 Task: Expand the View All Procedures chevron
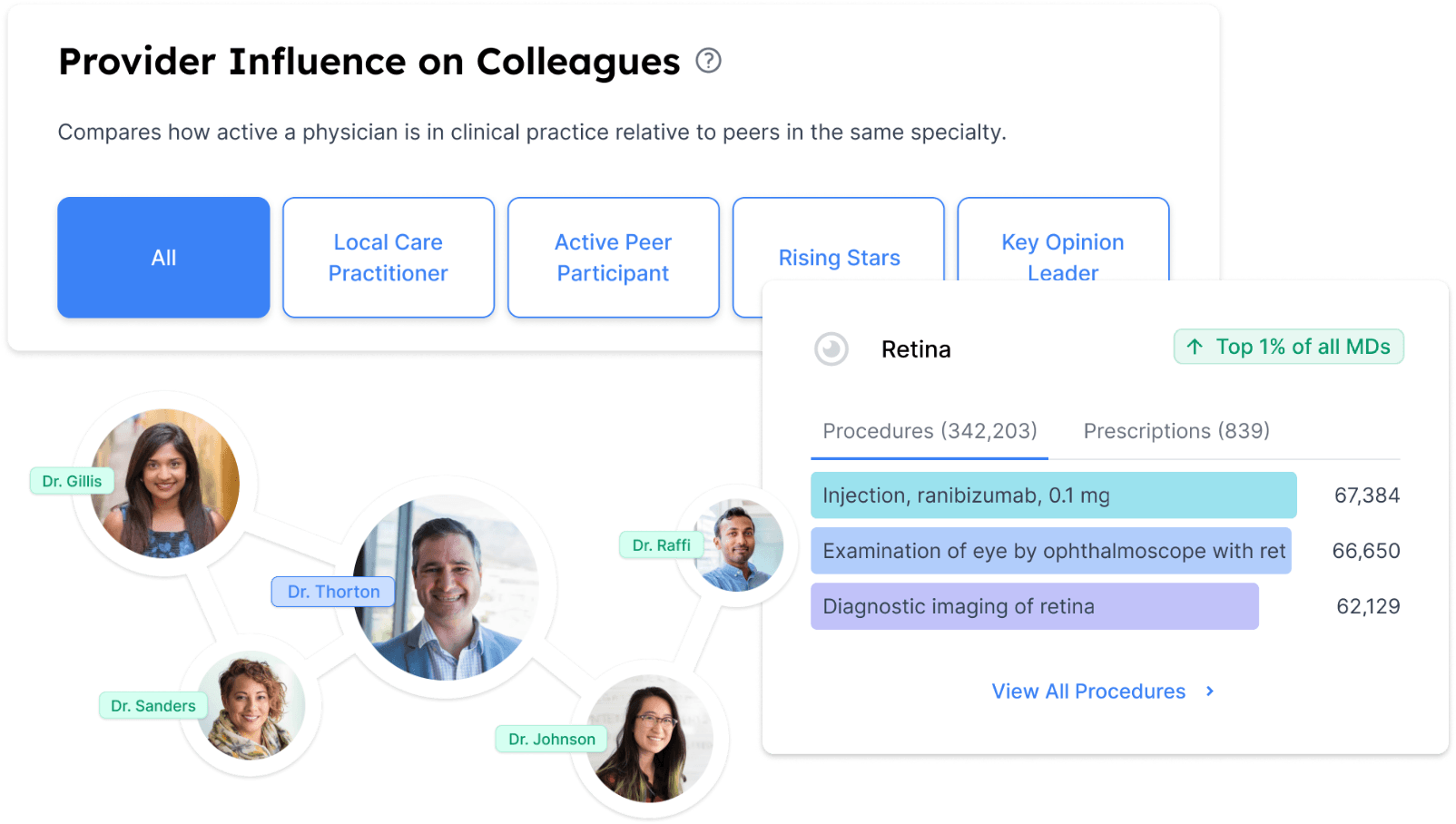pos(1210,692)
